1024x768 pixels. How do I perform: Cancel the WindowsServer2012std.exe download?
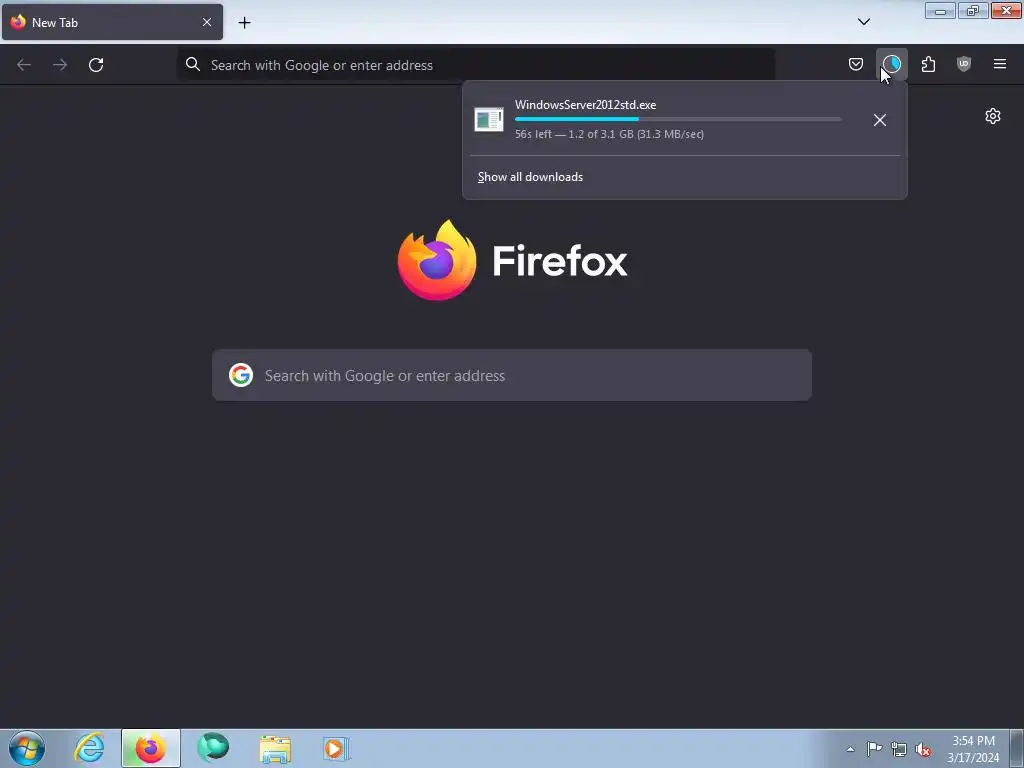(x=880, y=120)
